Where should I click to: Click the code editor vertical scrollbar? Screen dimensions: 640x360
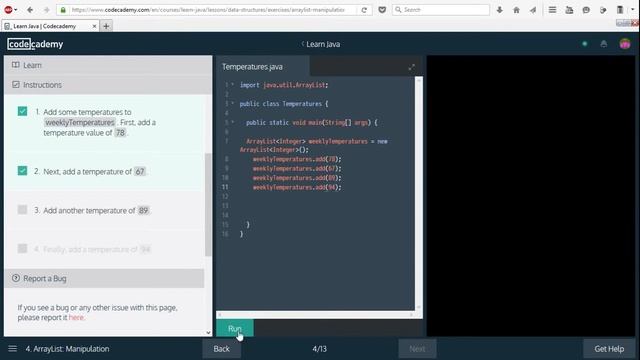click(418, 194)
